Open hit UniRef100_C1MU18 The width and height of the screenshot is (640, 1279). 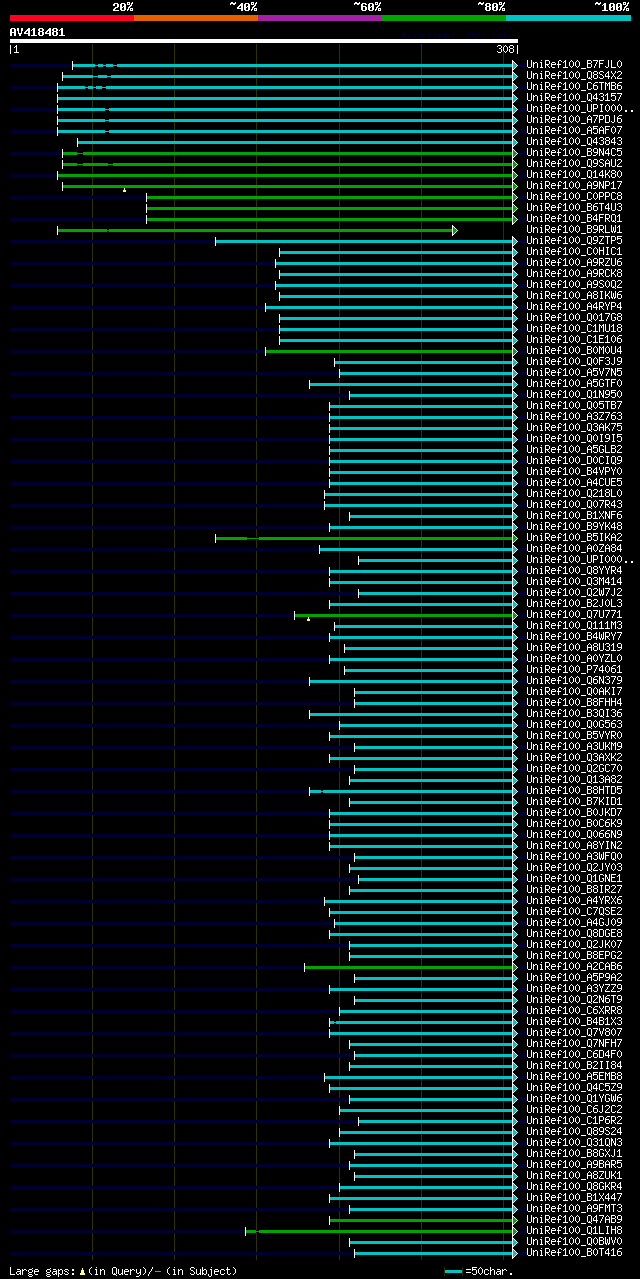click(x=574, y=329)
